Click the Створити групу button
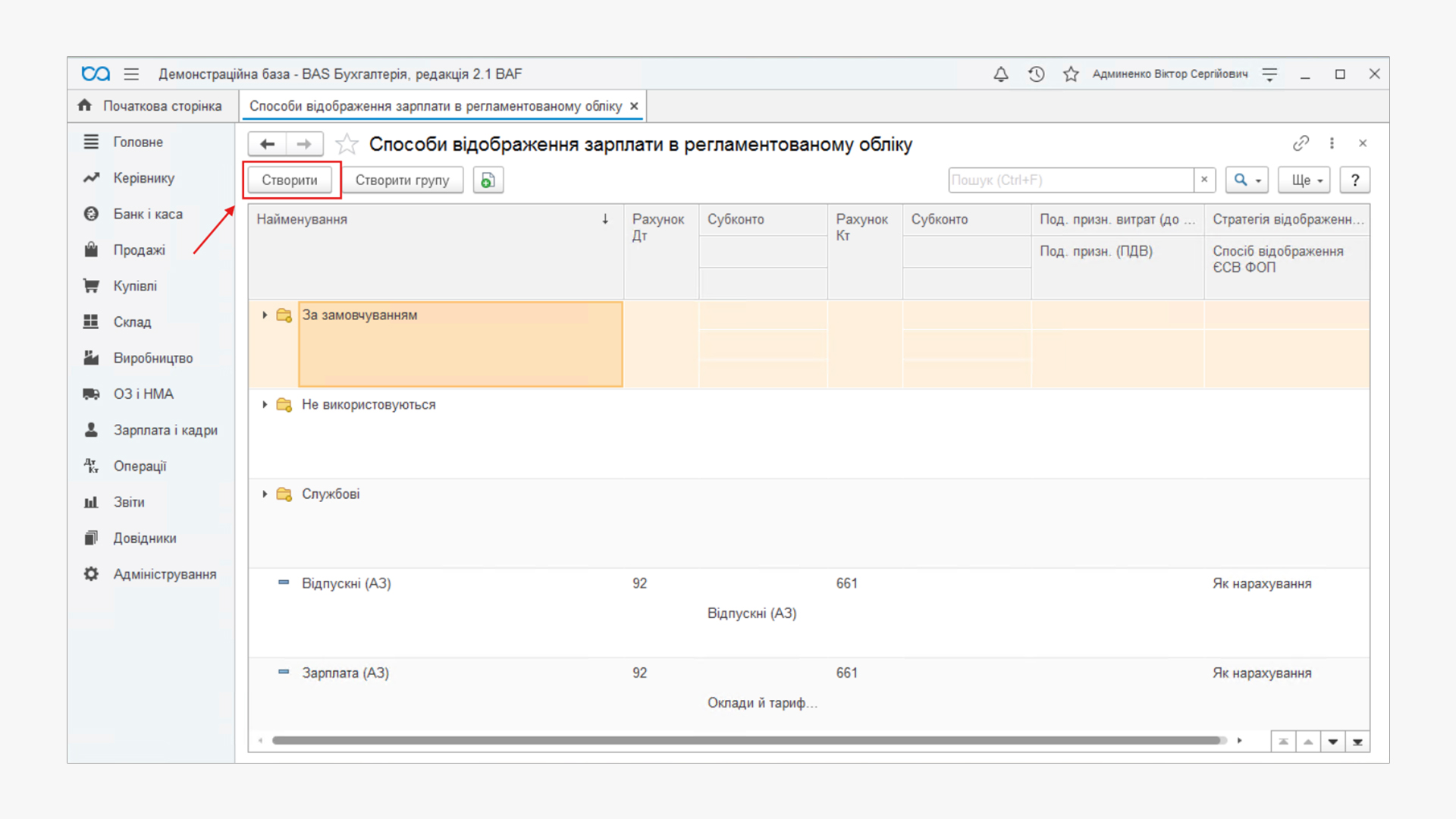Screen dimensions: 1456x819 coord(402,180)
